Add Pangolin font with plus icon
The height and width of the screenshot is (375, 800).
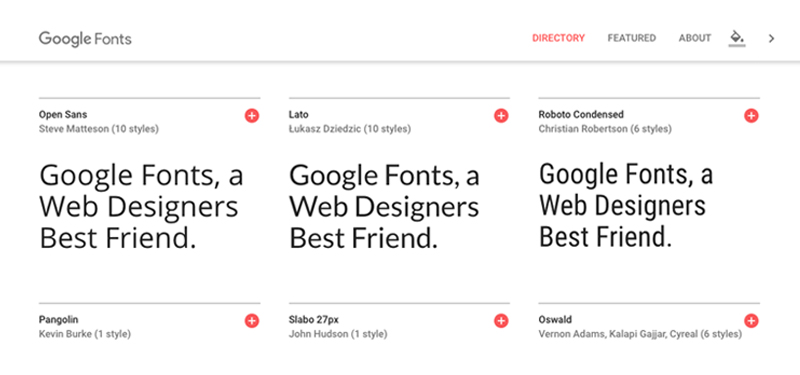click(x=252, y=321)
